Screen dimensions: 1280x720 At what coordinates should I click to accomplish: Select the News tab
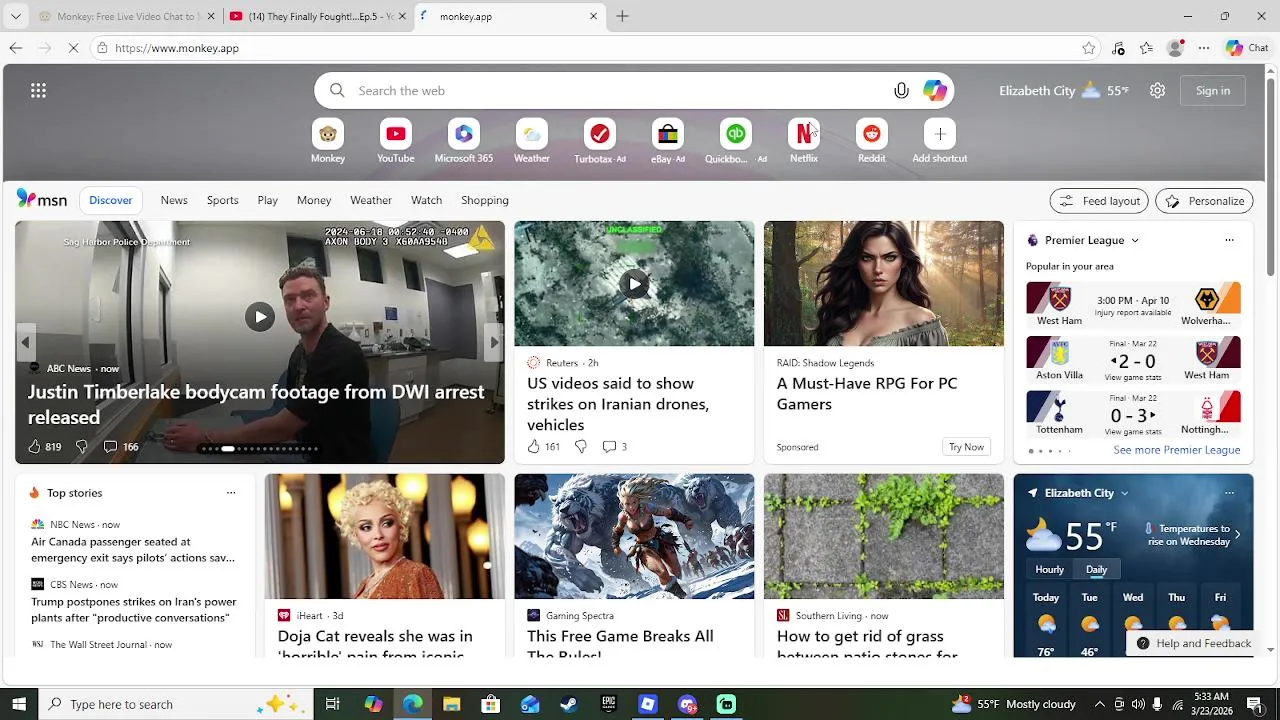coord(174,200)
